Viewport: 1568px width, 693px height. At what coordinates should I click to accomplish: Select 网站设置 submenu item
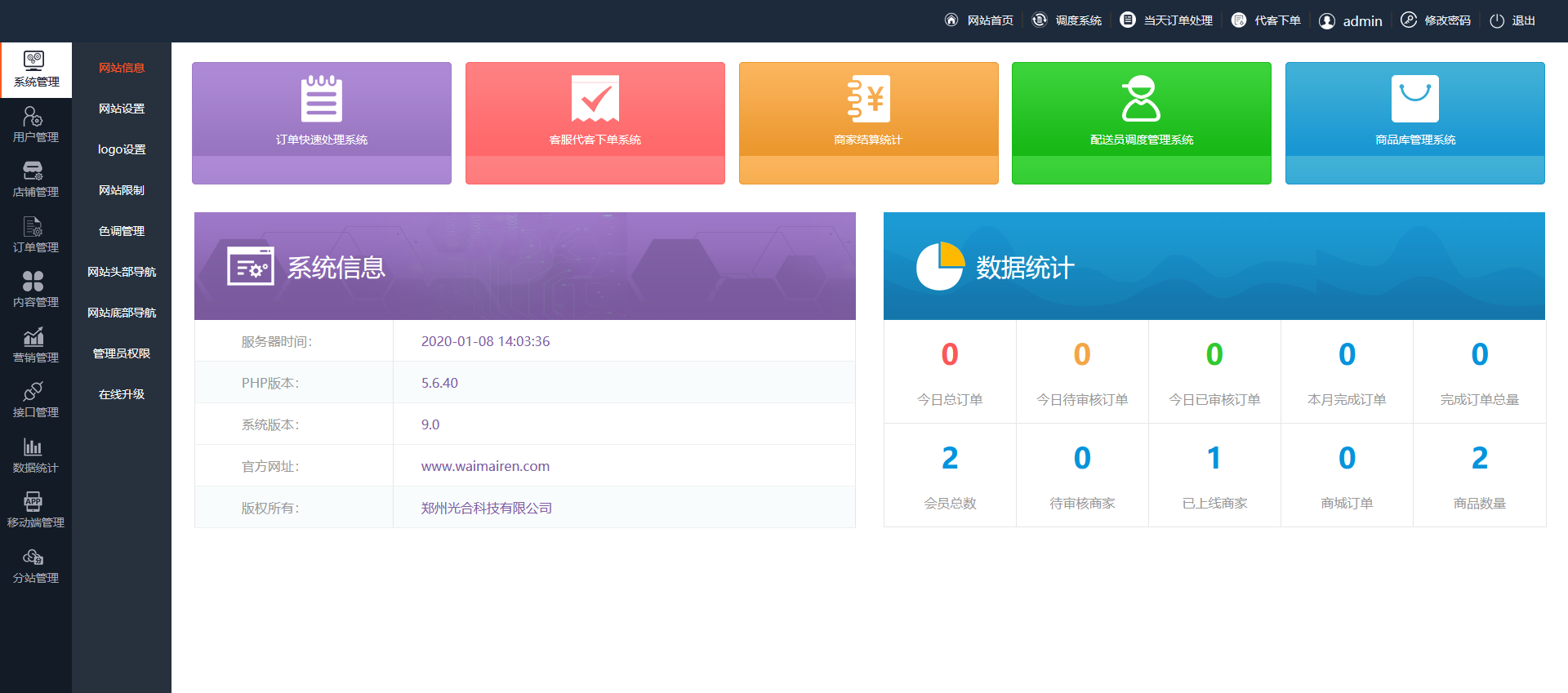pyautogui.click(x=122, y=109)
